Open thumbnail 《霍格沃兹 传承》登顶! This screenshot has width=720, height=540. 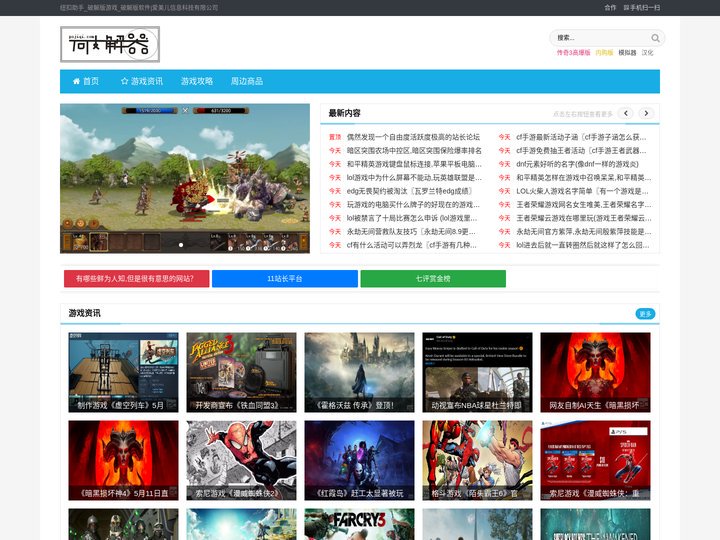(x=359, y=372)
